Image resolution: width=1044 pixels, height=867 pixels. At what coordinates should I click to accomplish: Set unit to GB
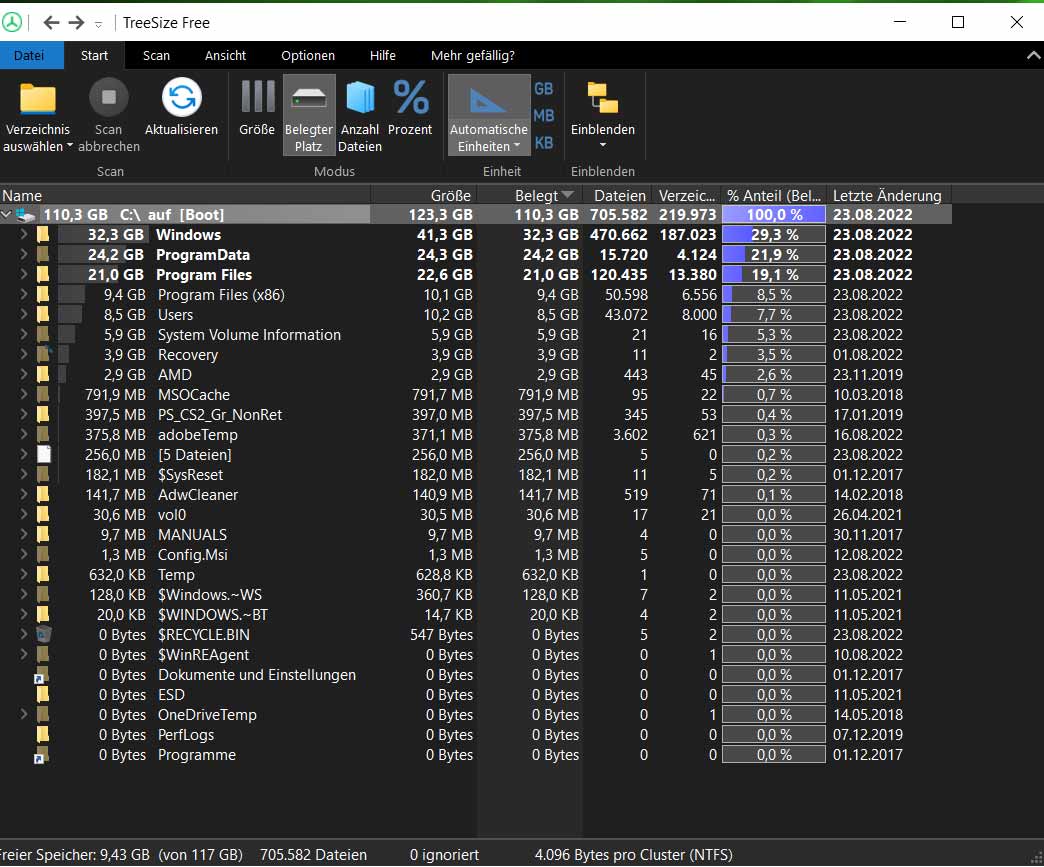tap(544, 89)
